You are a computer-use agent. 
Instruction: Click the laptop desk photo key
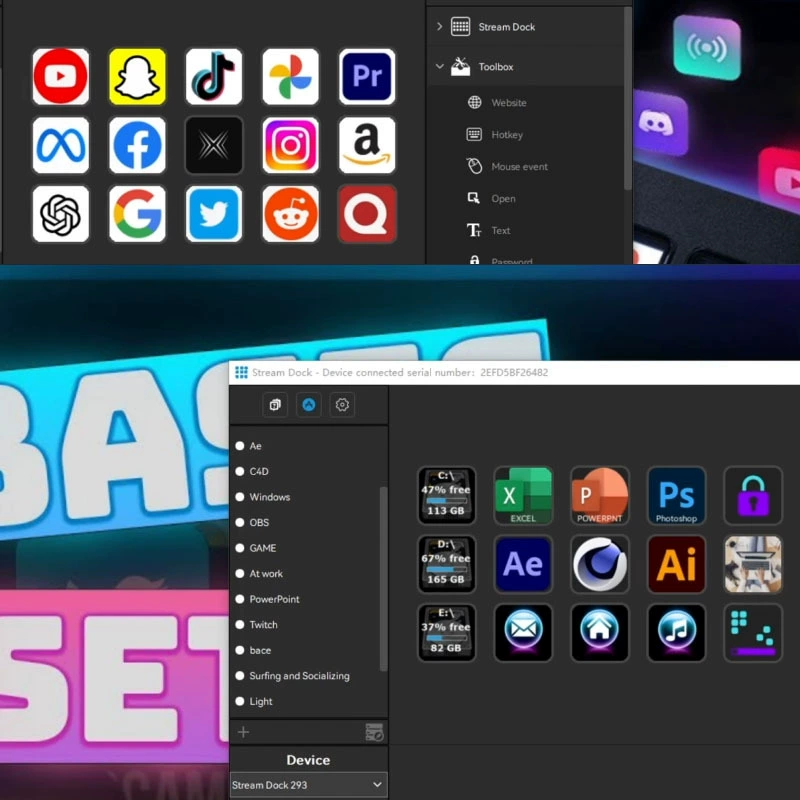click(x=753, y=564)
